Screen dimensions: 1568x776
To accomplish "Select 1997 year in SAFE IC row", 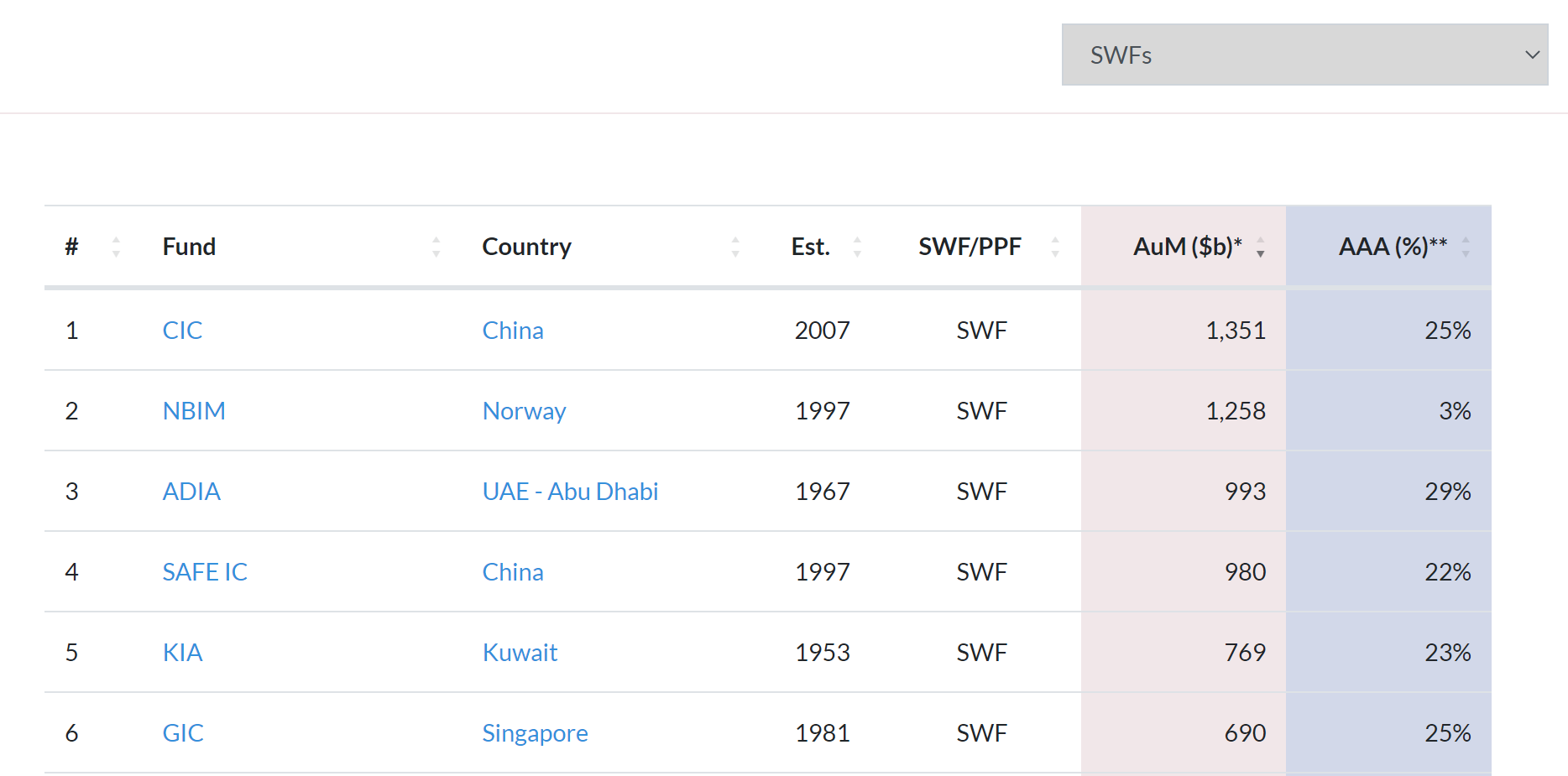I will click(823, 571).
